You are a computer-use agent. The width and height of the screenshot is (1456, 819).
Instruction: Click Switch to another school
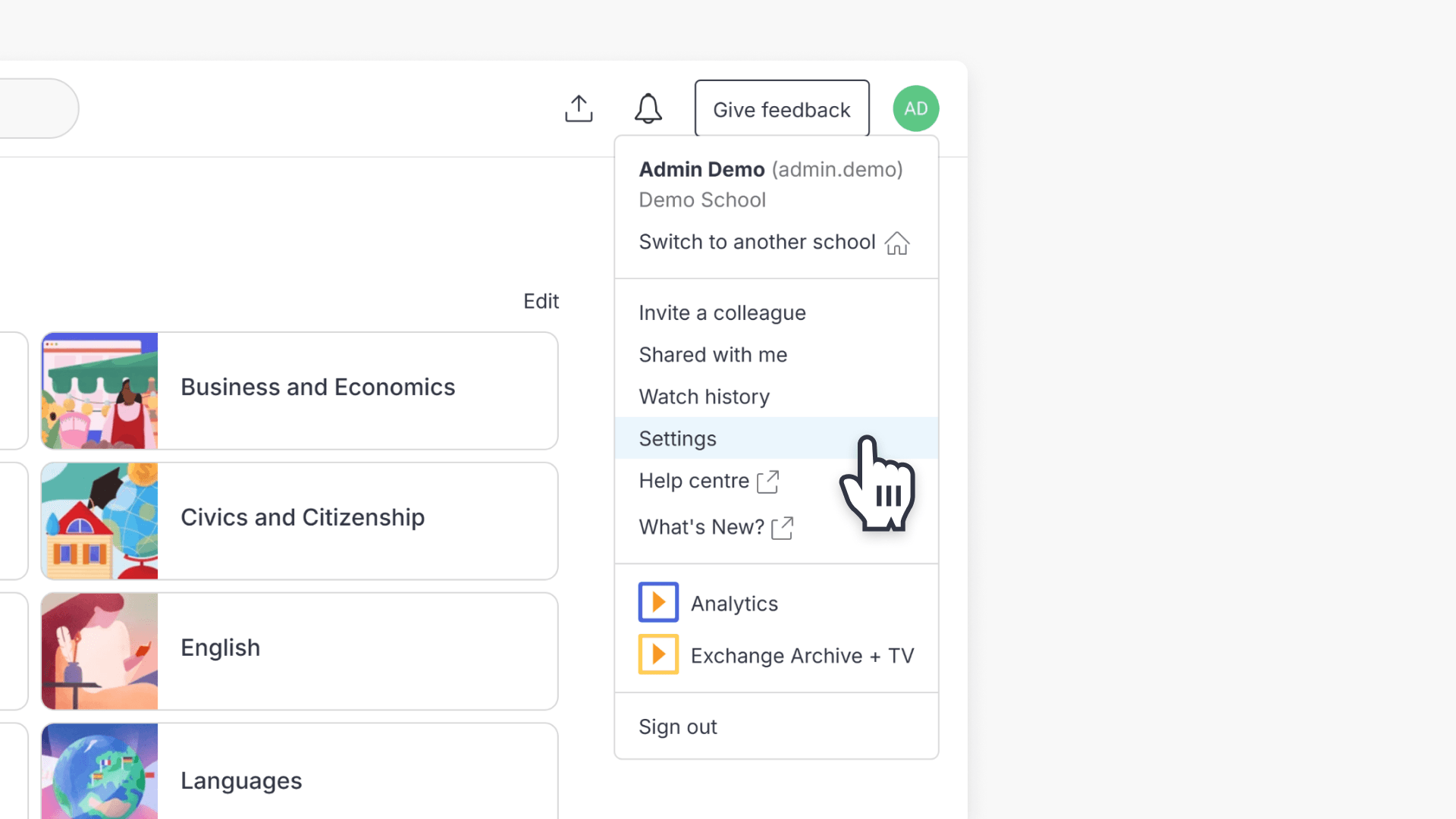tap(756, 242)
